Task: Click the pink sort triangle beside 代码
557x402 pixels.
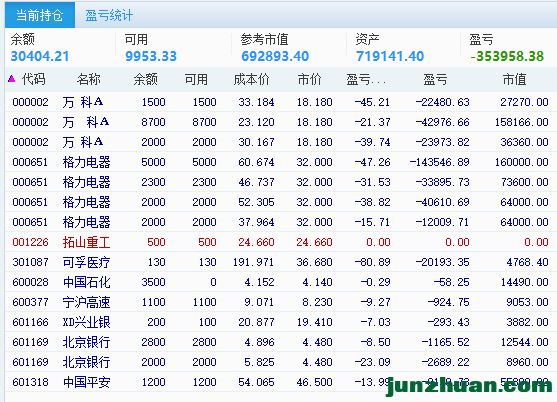Action: (11, 79)
